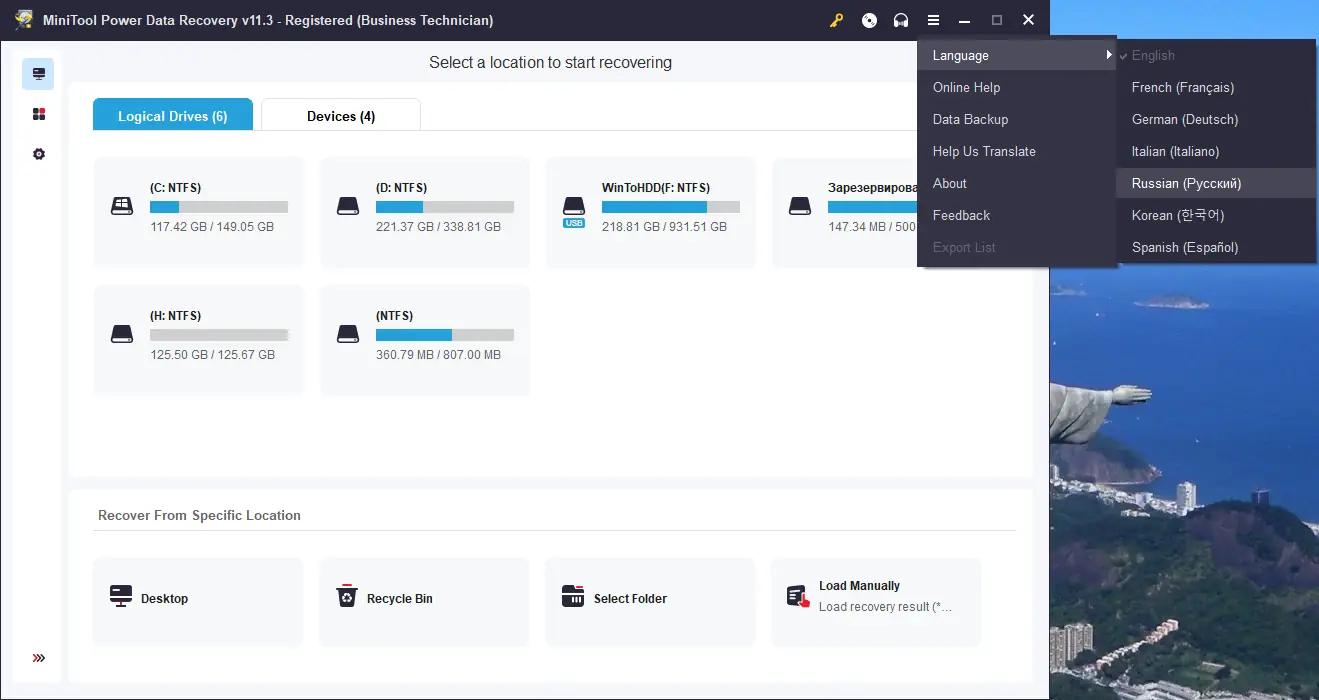Click the unnamed NTFS drive usage bar

(445, 335)
